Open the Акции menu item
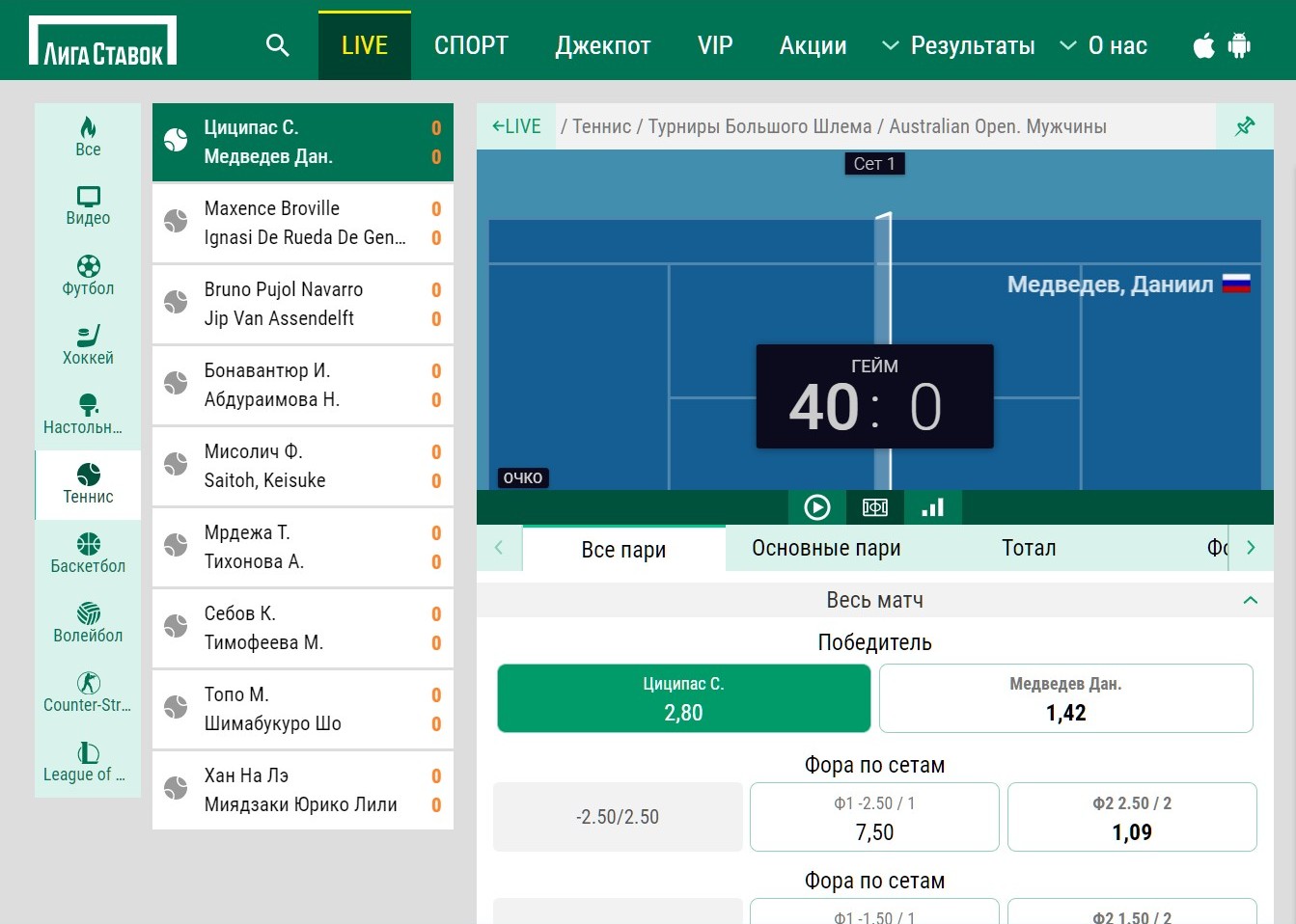 813,45
